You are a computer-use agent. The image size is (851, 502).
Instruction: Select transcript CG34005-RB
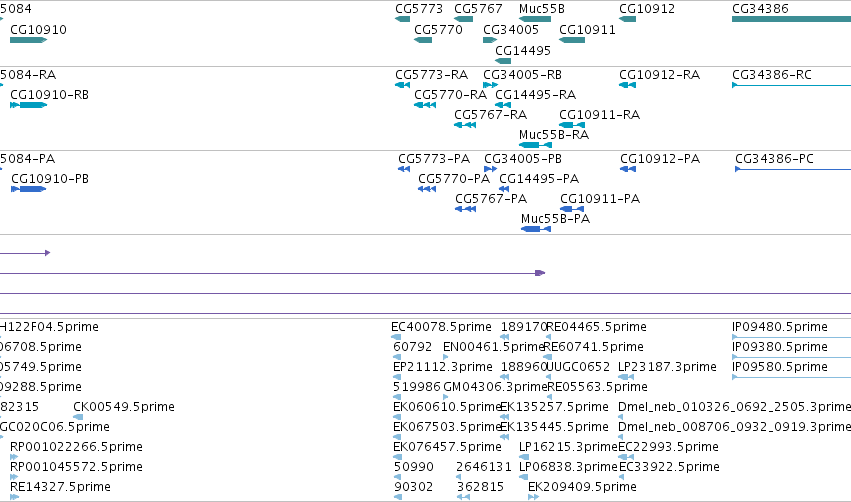point(491,85)
